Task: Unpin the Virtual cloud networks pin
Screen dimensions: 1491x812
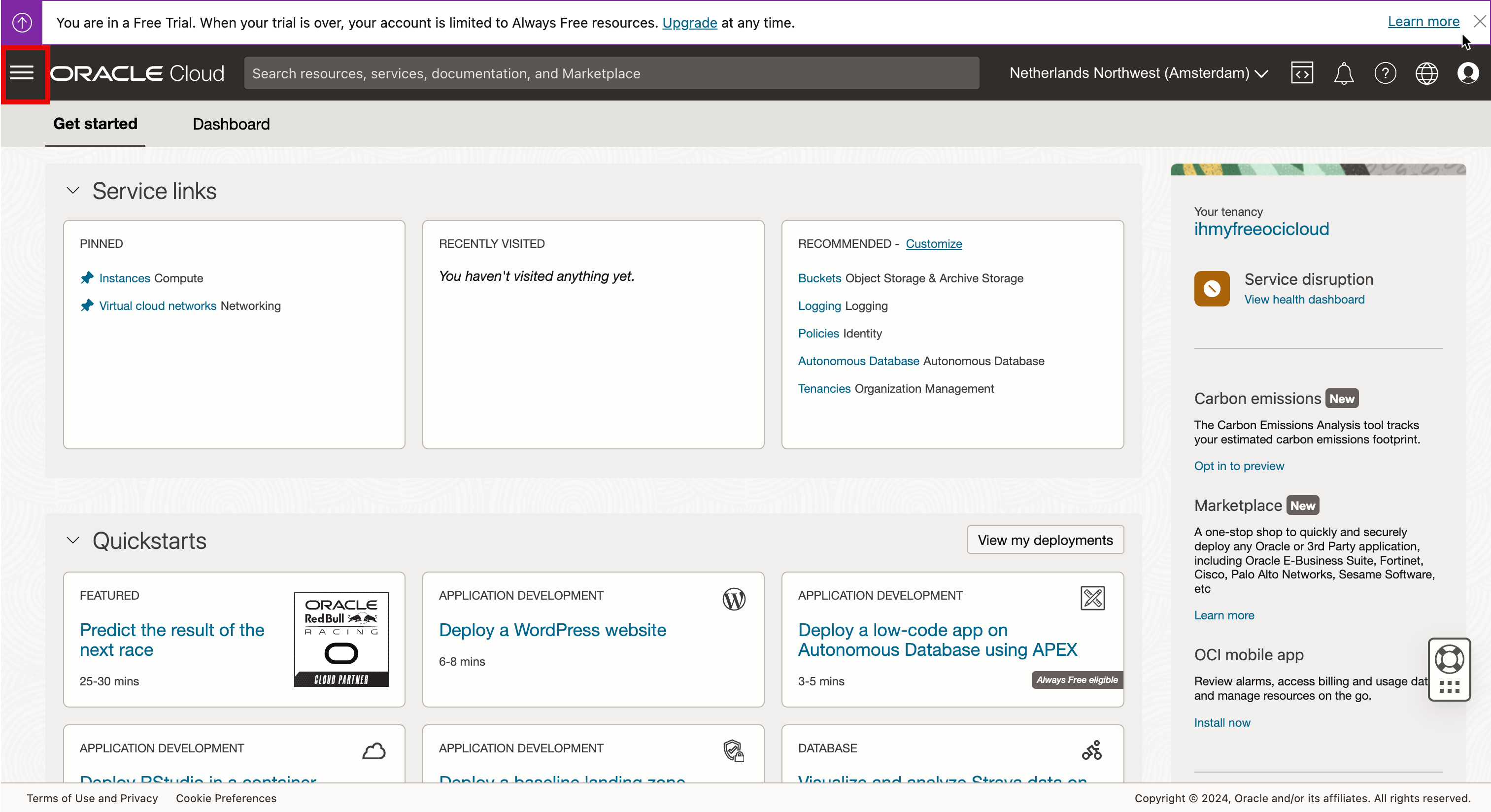Action: pos(87,305)
